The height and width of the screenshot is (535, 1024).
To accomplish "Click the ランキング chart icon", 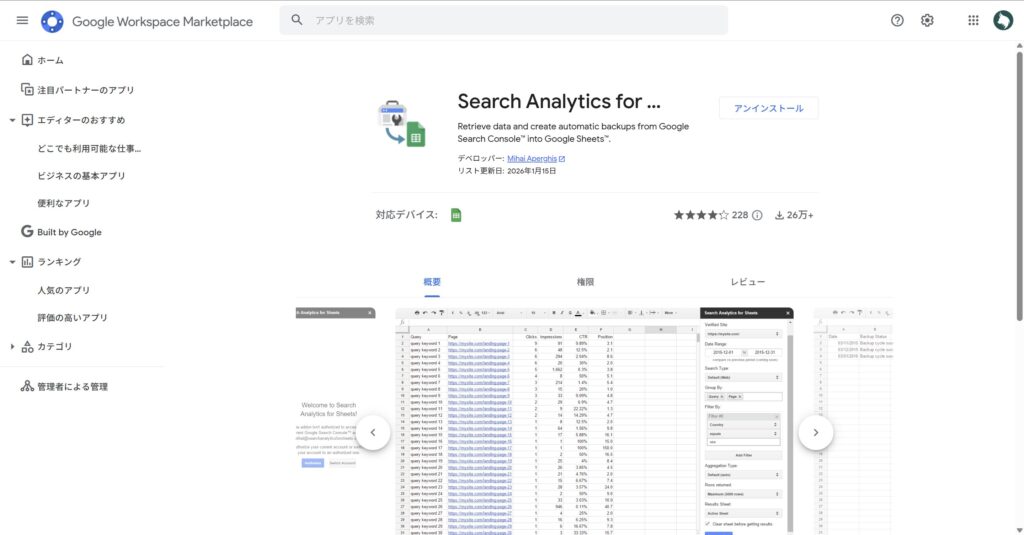I will pos(27,262).
